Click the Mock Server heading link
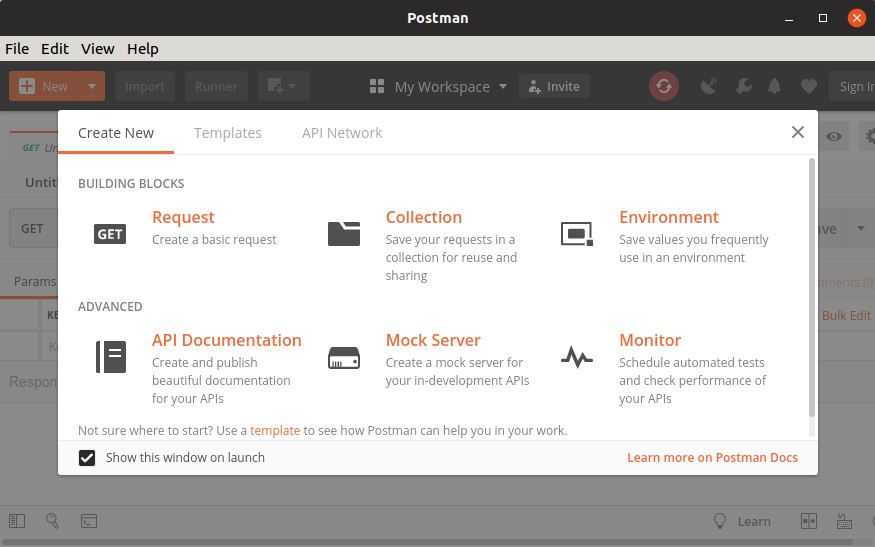The image size is (875, 547). coord(433,340)
